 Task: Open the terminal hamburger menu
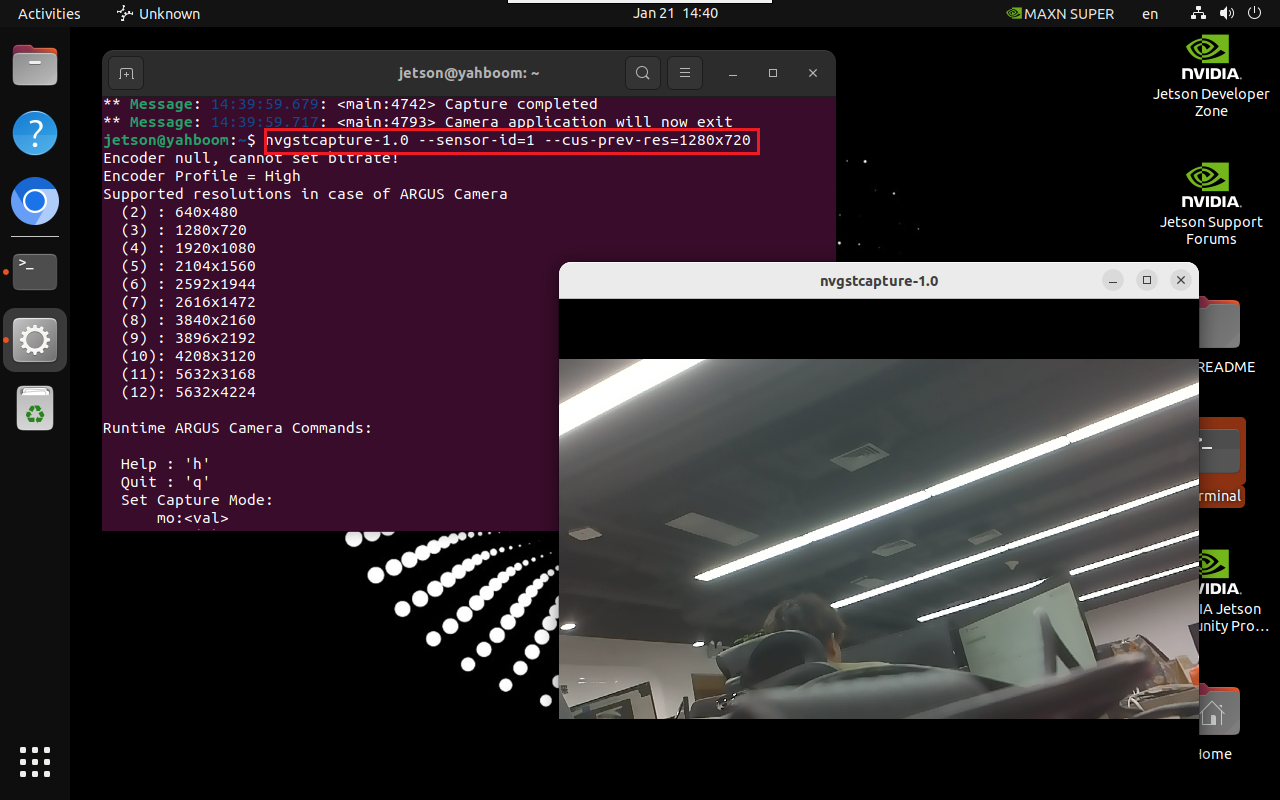685,73
